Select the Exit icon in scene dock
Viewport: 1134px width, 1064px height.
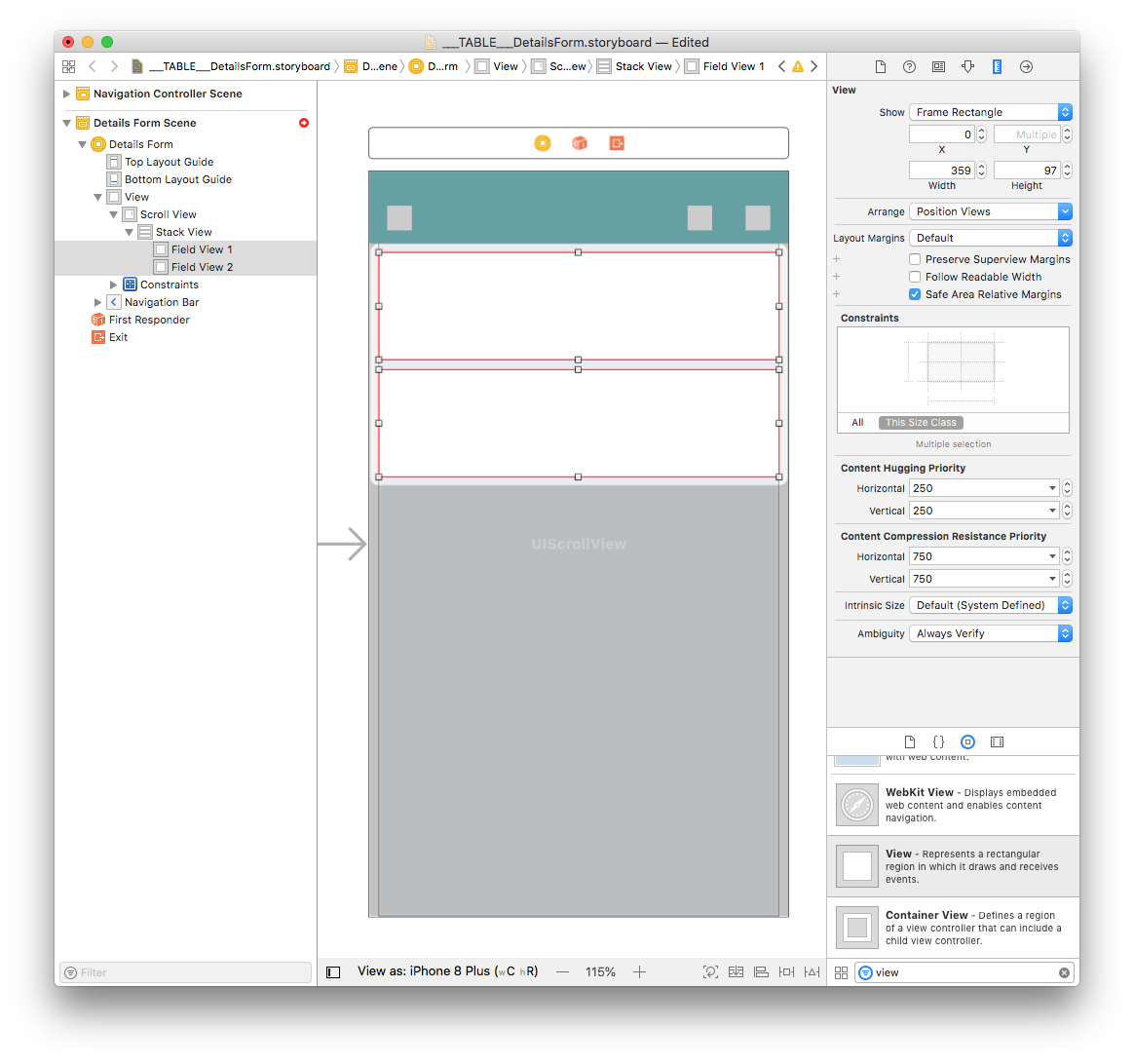coord(616,143)
